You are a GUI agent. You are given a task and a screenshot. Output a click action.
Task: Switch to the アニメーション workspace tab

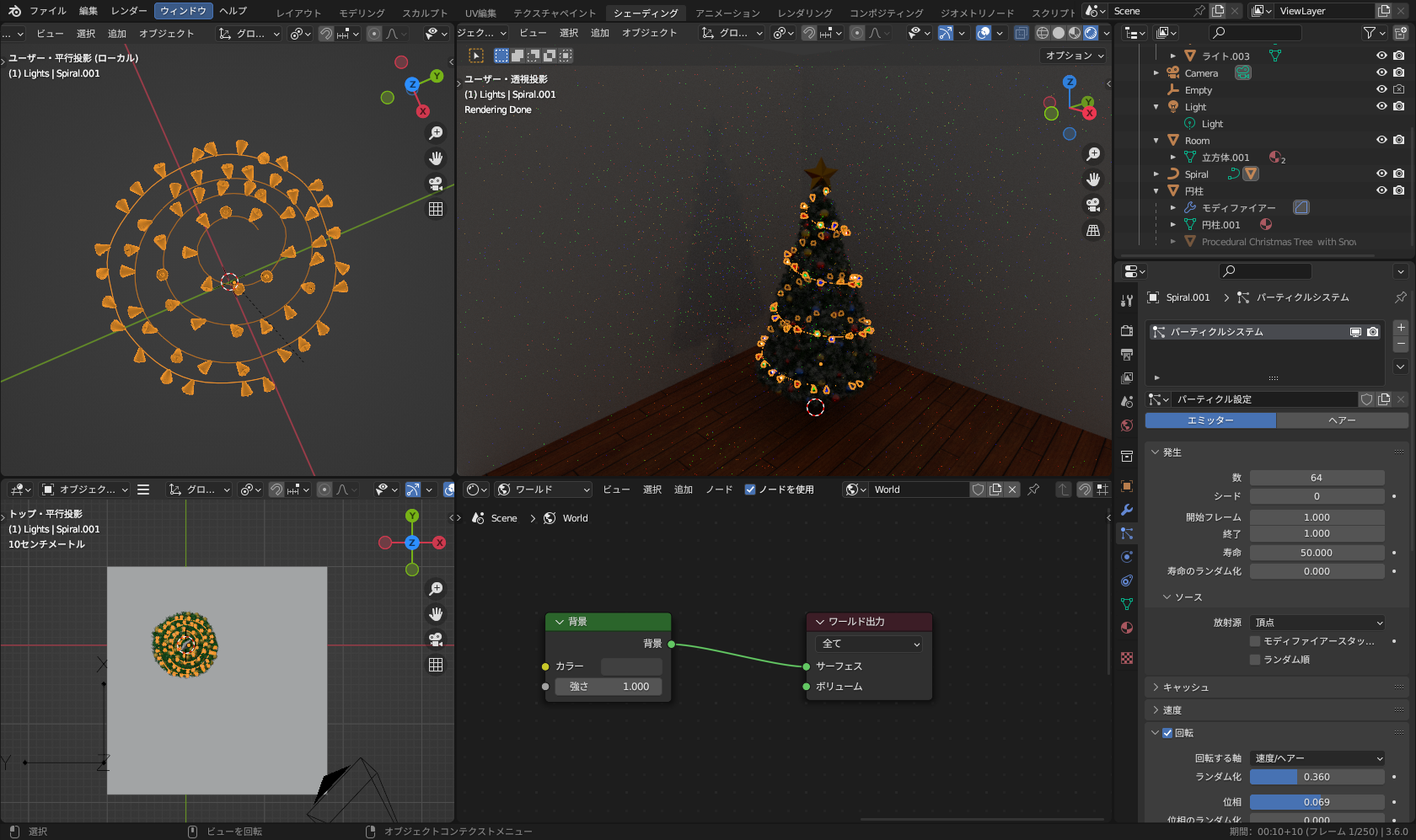pyautogui.click(x=727, y=13)
